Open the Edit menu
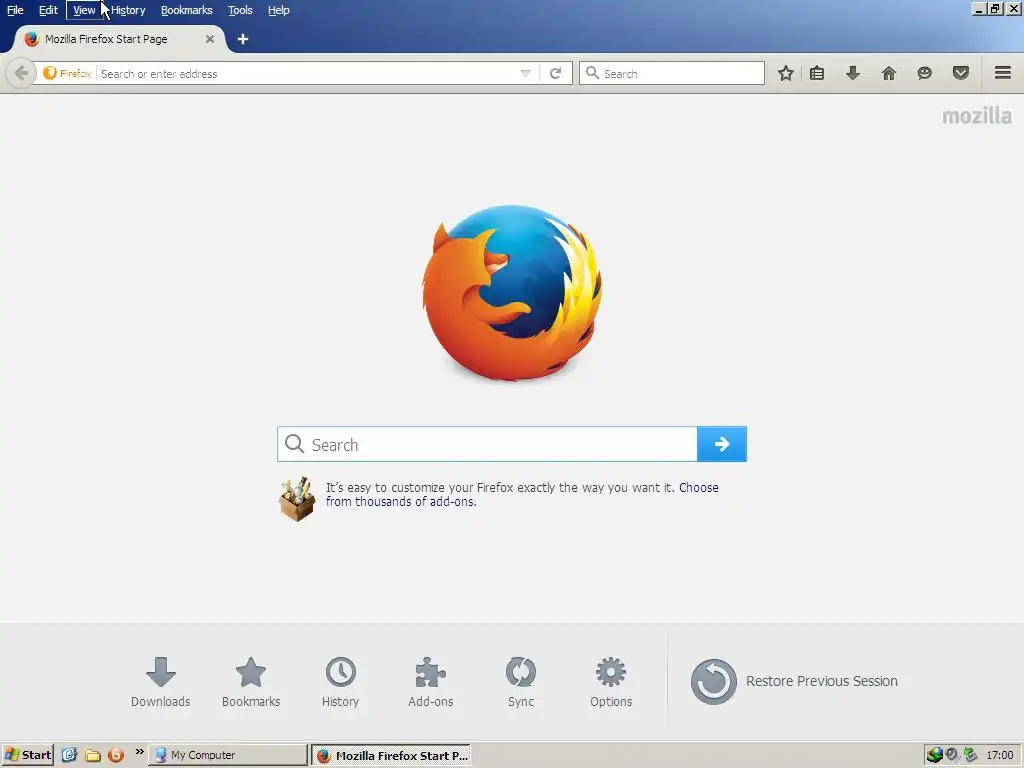Screen dimensions: 1024x768 48,10
